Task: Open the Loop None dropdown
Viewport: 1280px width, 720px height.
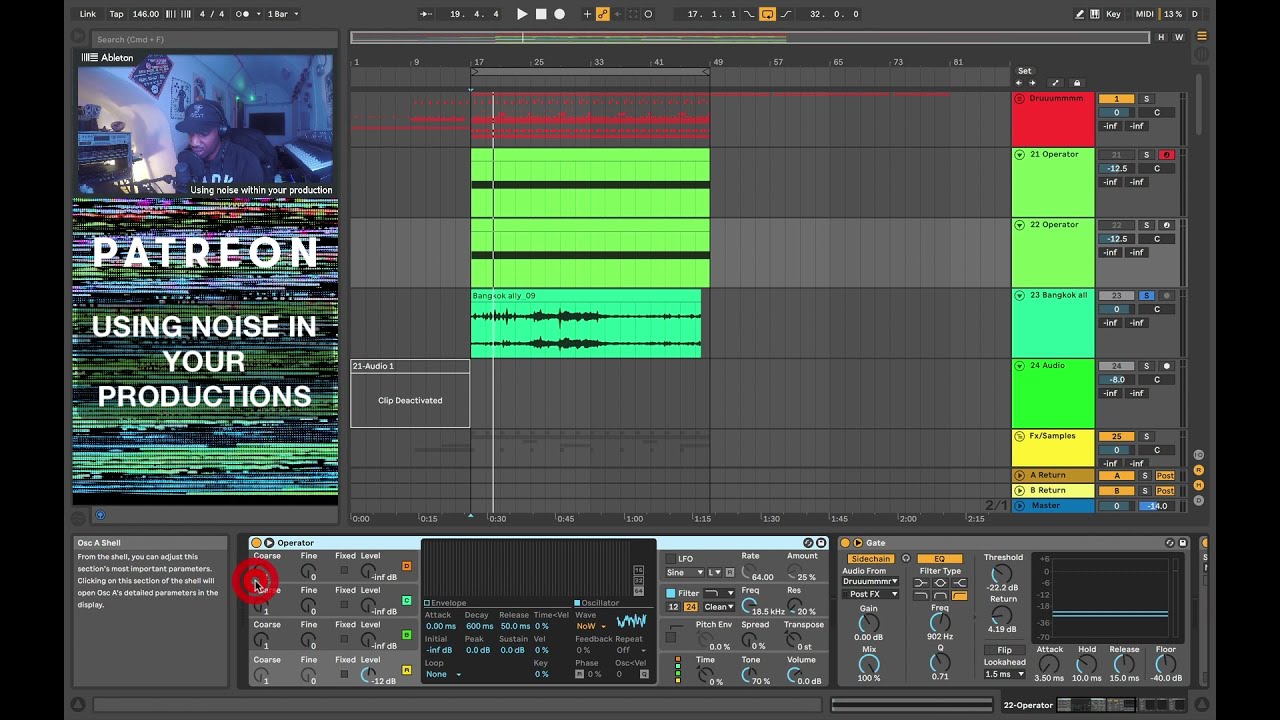Action: [x=444, y=674]
